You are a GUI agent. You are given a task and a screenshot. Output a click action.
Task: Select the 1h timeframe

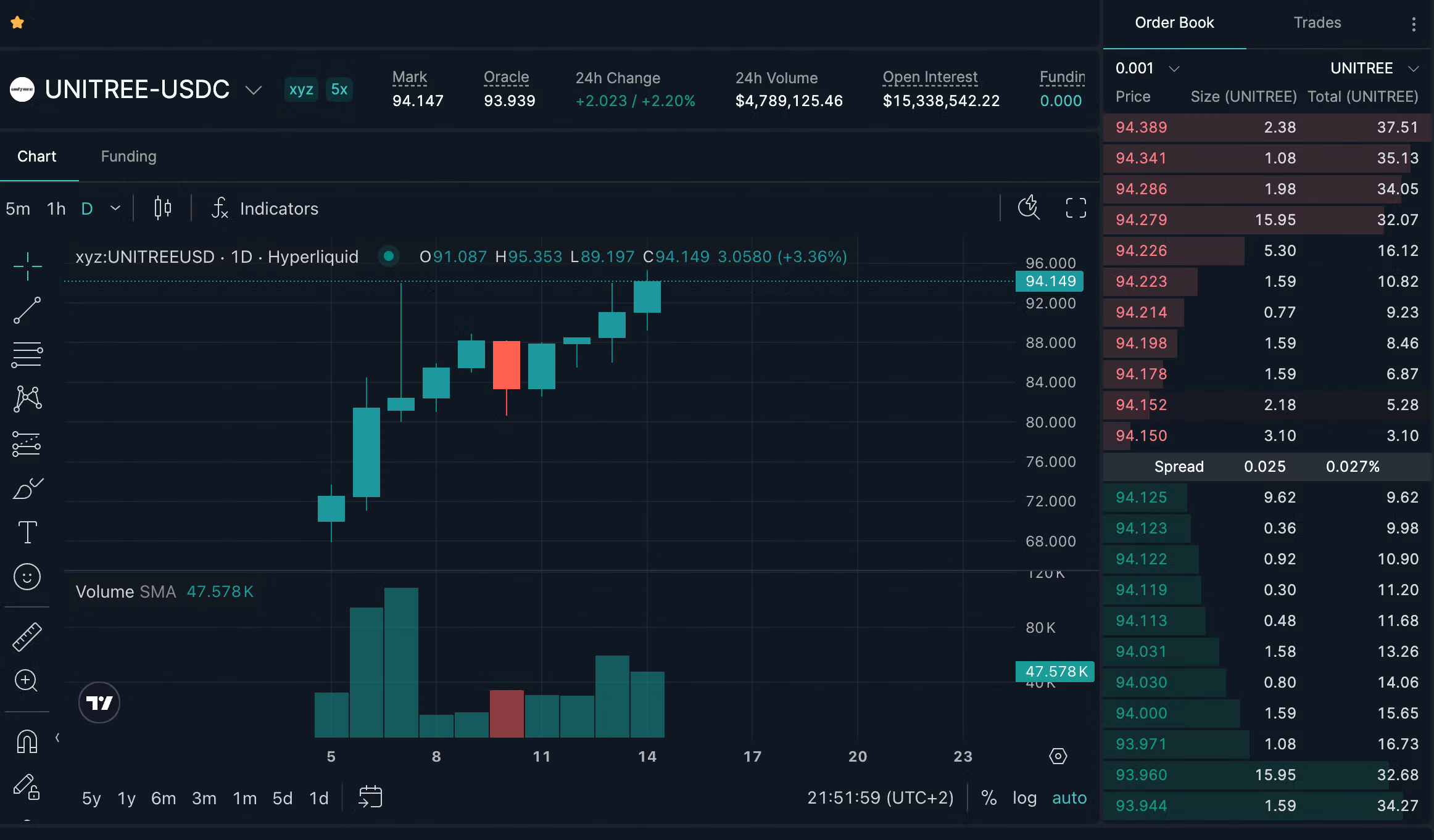tap(56, 208)
